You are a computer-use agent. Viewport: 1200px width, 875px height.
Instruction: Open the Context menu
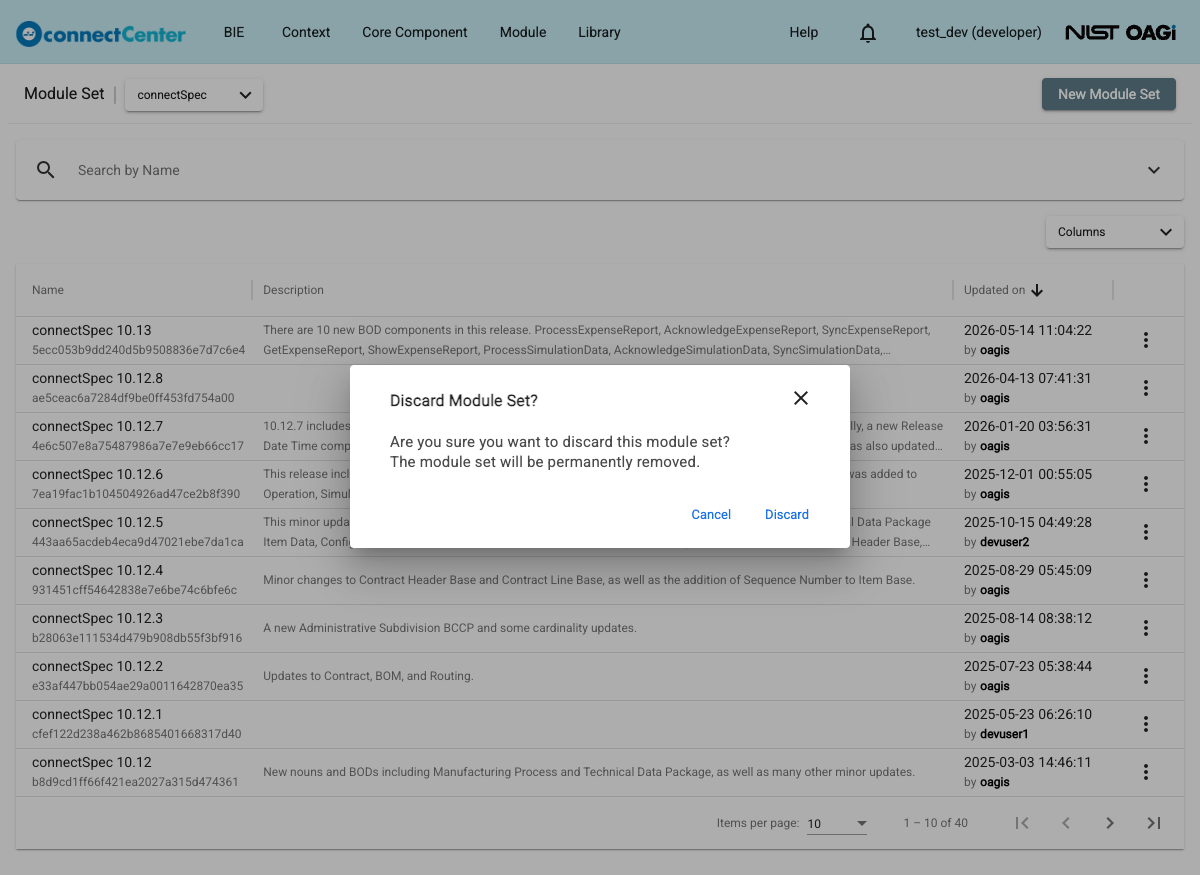click(306, 32)
